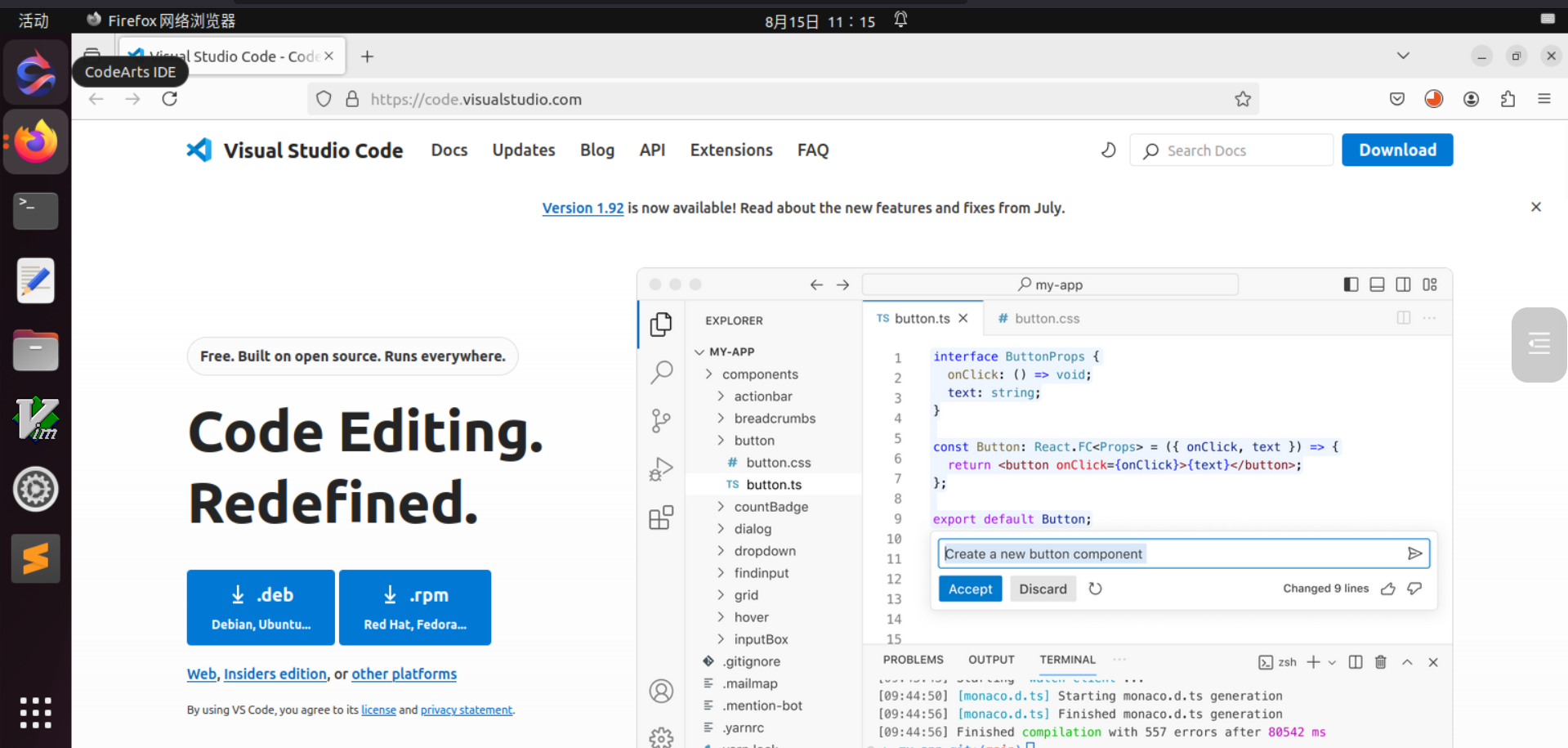1568x748 pixels.
Task: Open the Source Control icon in activity bar
Action: pos(661,421)
